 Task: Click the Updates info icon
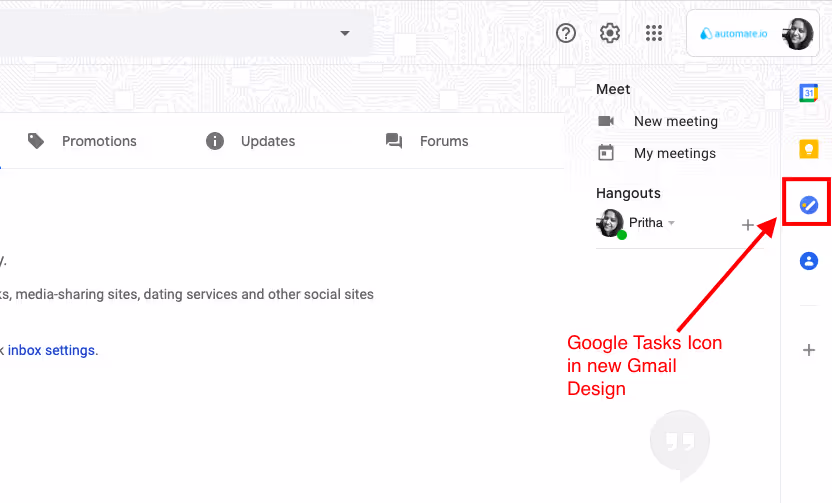[214, 141]
